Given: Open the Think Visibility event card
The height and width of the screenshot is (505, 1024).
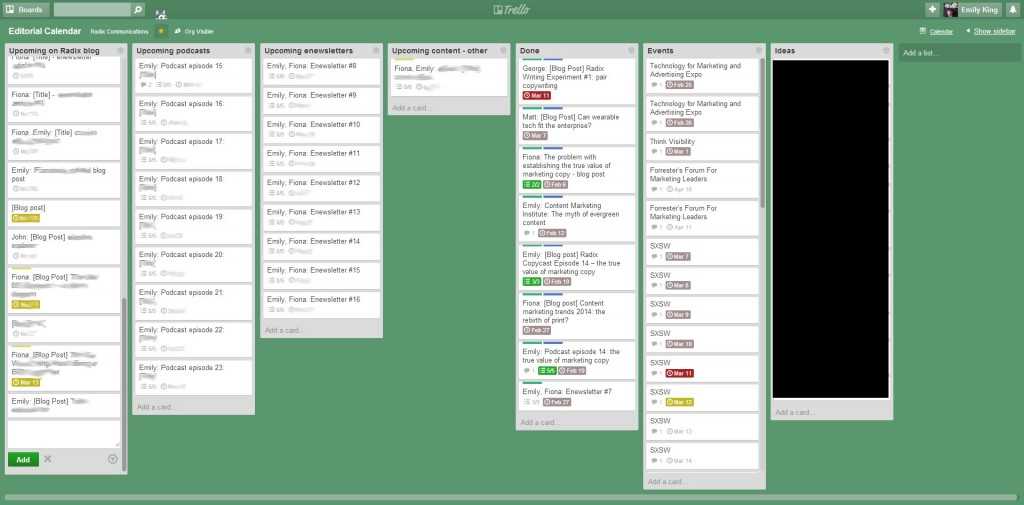Looking at the screenshot, I should point(702,146).
